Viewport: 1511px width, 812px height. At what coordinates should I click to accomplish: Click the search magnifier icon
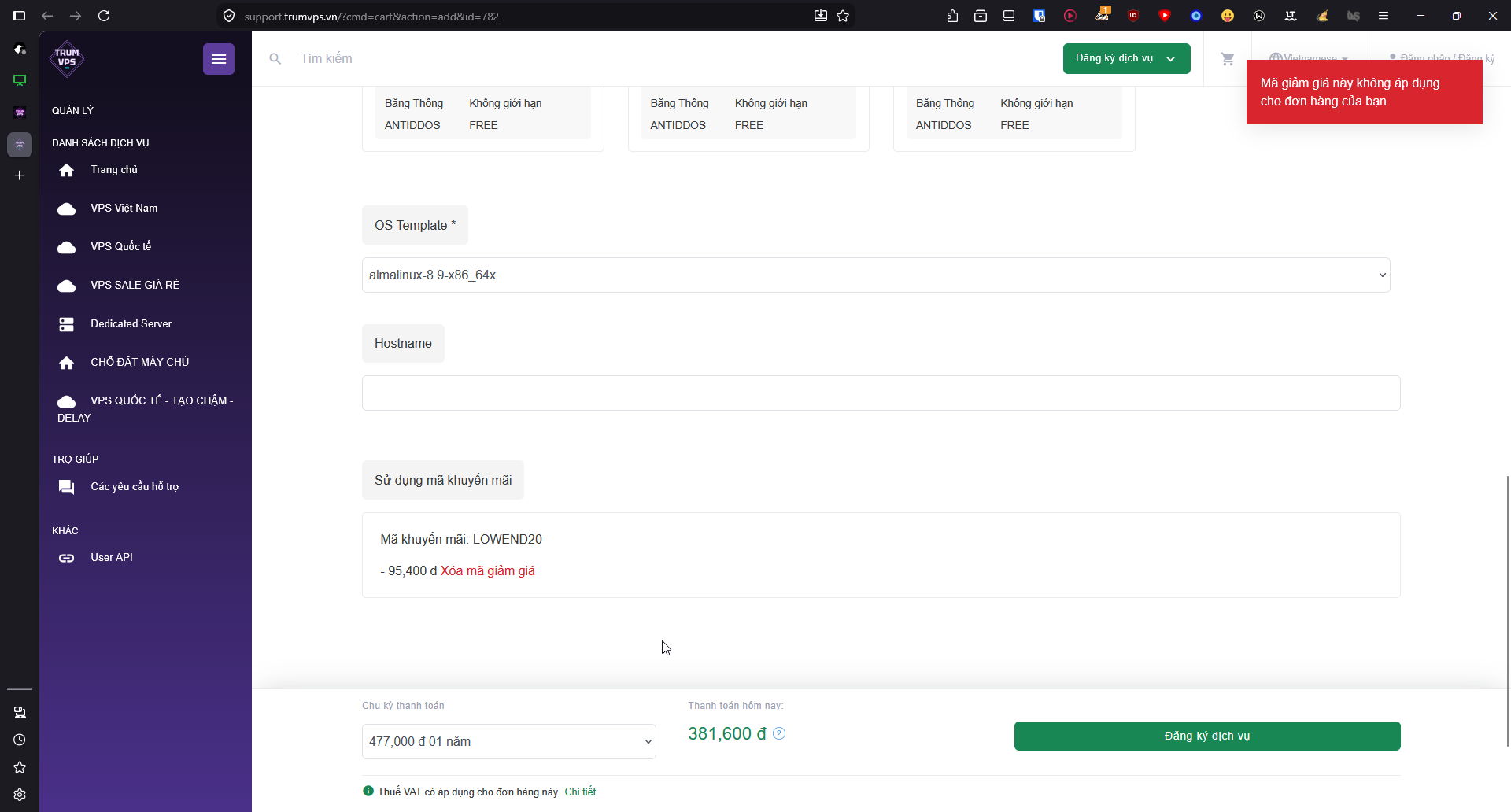pos(275,59)
